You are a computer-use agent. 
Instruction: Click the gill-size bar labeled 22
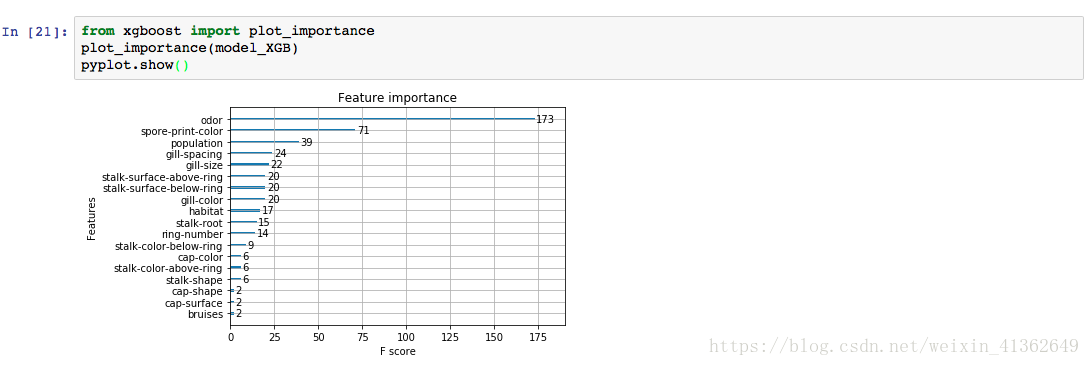tap(250, 165)
